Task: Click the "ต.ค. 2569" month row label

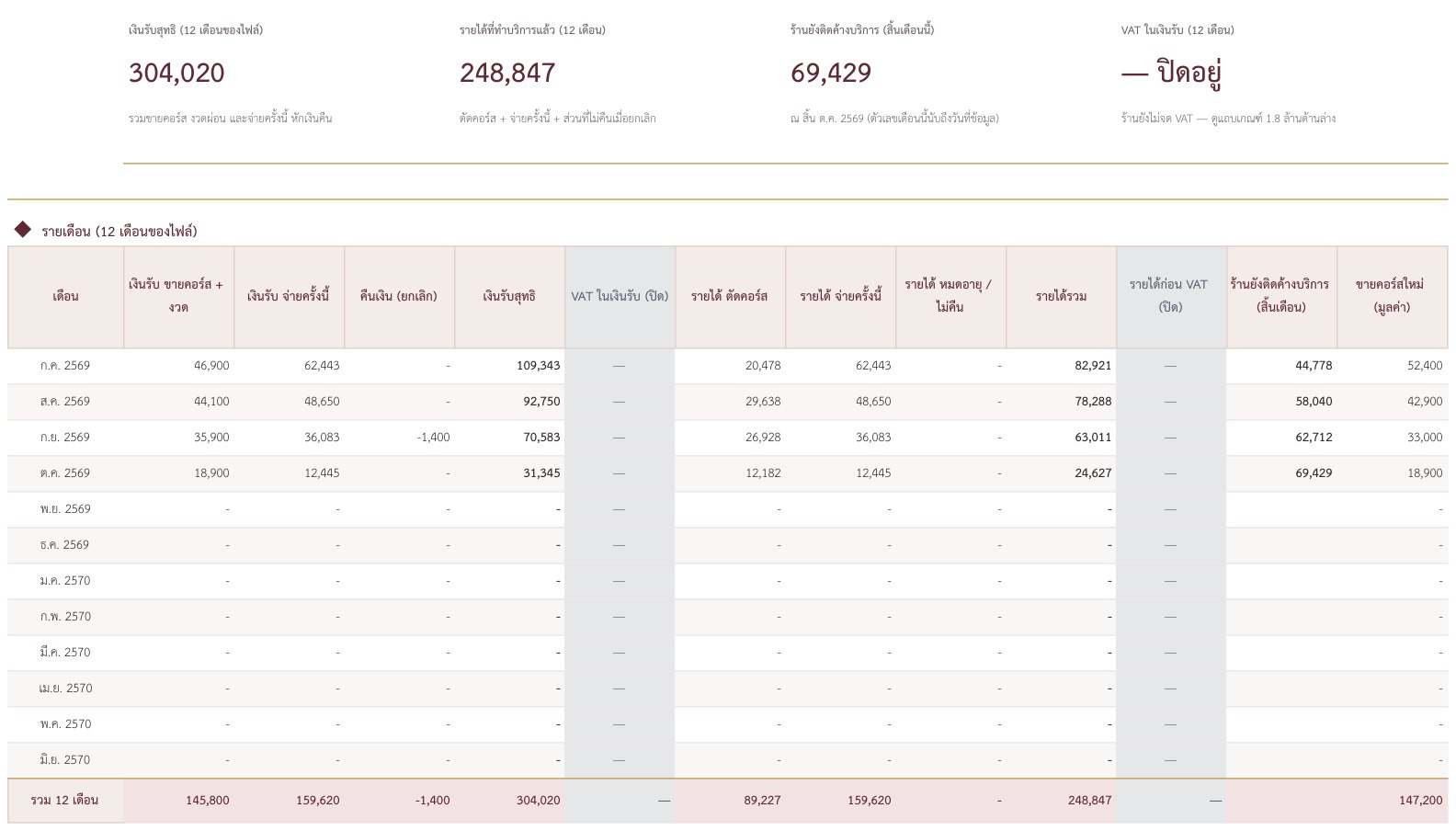Action: coord(65,473)
